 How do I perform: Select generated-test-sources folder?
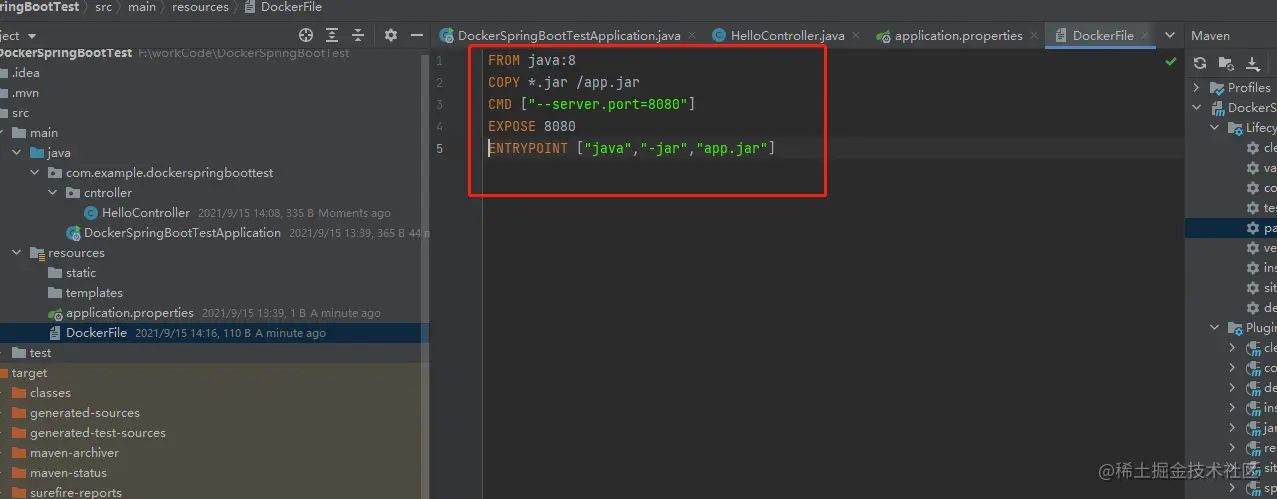click(x=98, y=433)
